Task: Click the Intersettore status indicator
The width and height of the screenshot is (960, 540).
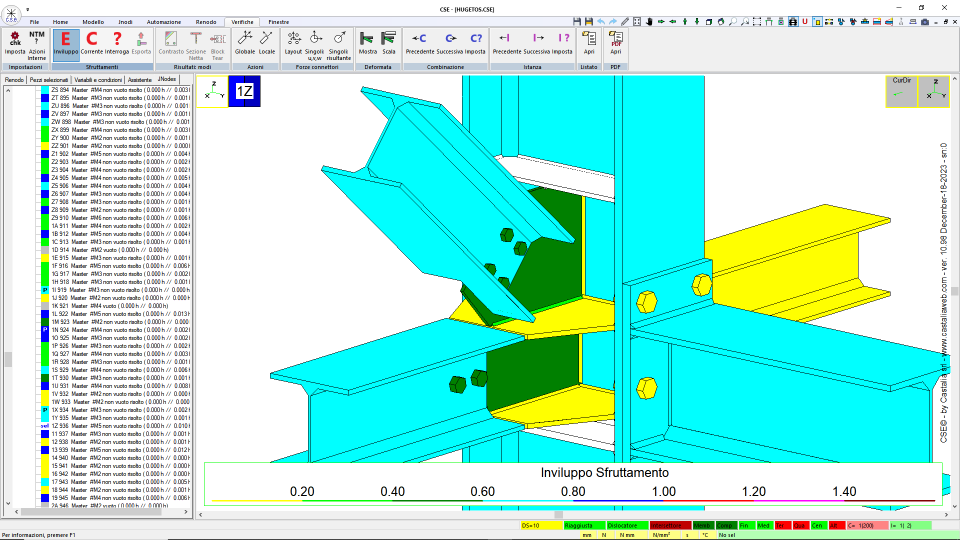Action: [x=670, y=525]
